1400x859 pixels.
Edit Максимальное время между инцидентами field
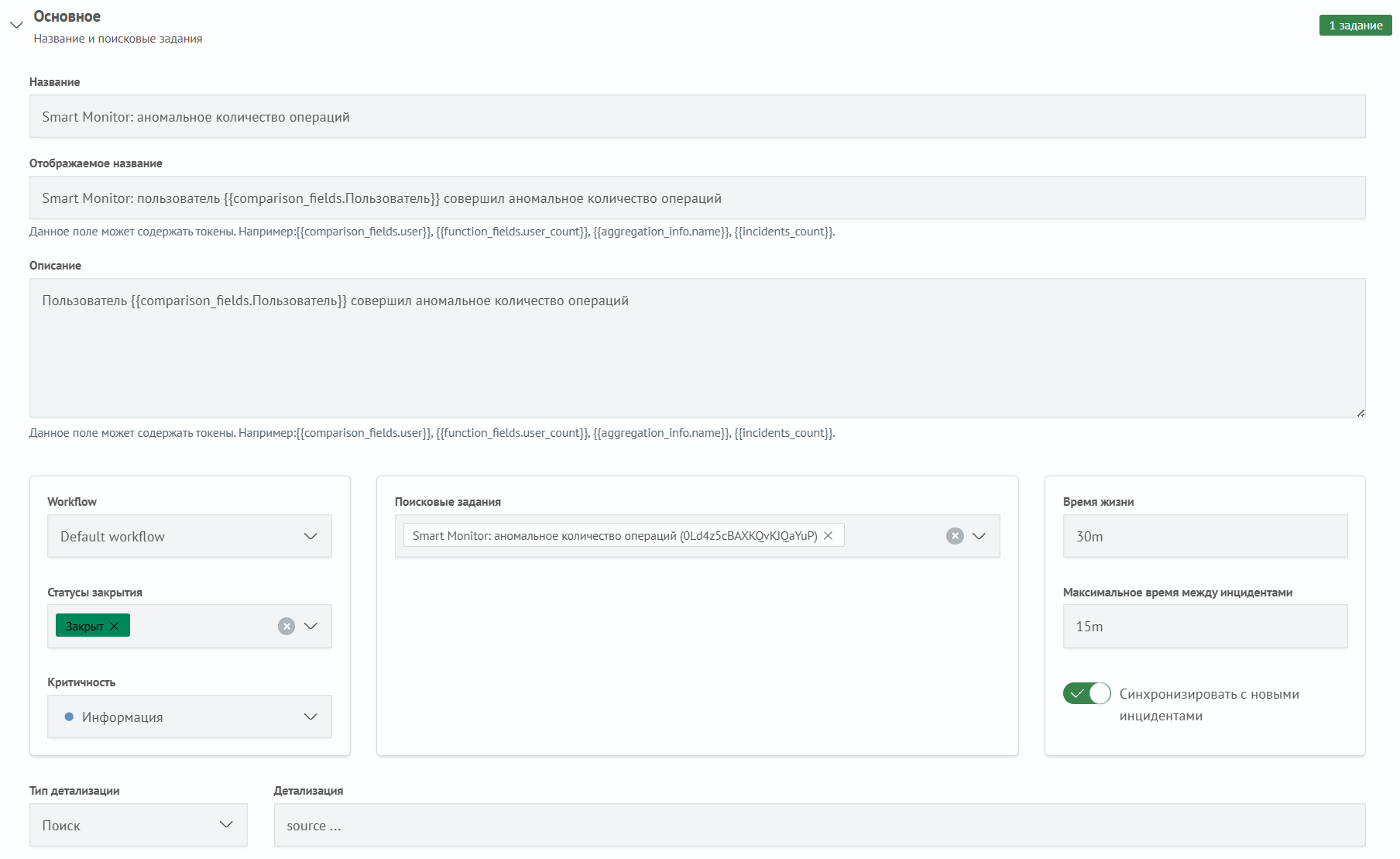[x=1205, y=627]
